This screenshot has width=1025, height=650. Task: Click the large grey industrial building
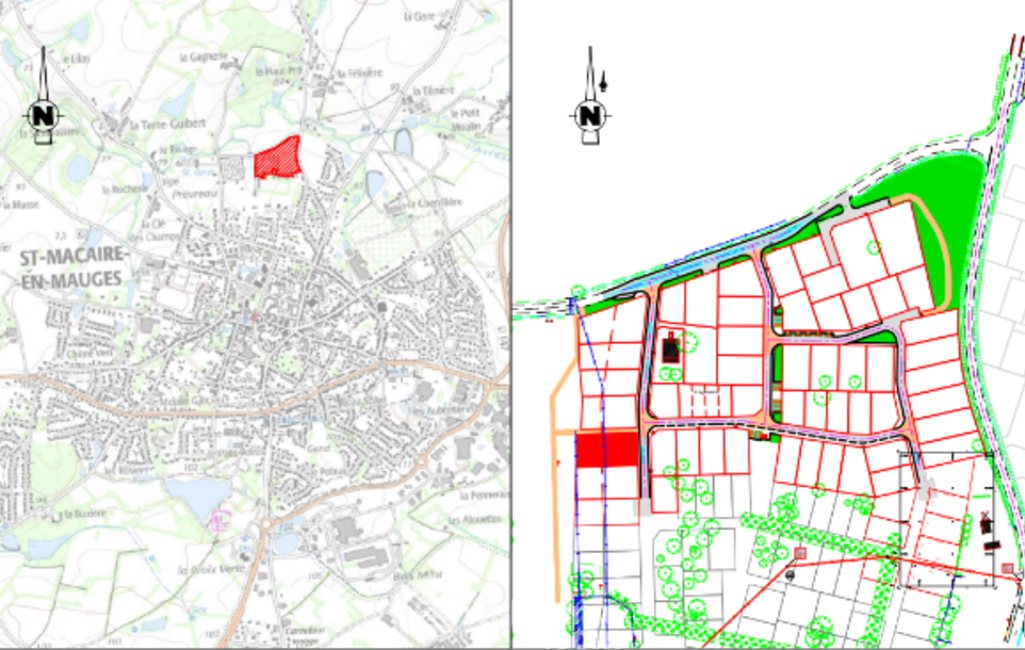[x=365, y=555]
